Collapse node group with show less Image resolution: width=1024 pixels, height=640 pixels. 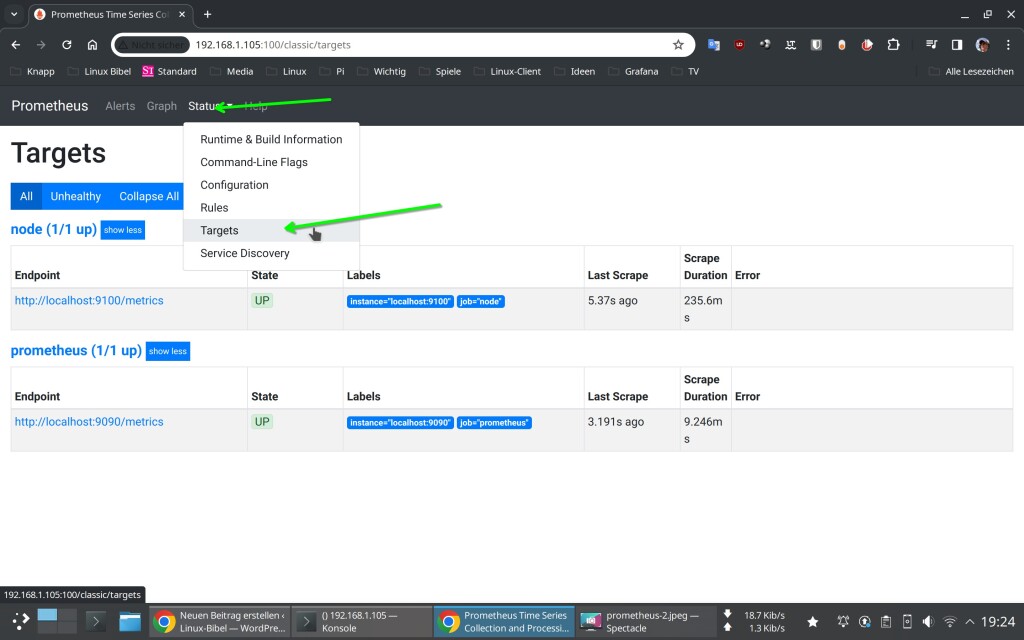[123, 230]
